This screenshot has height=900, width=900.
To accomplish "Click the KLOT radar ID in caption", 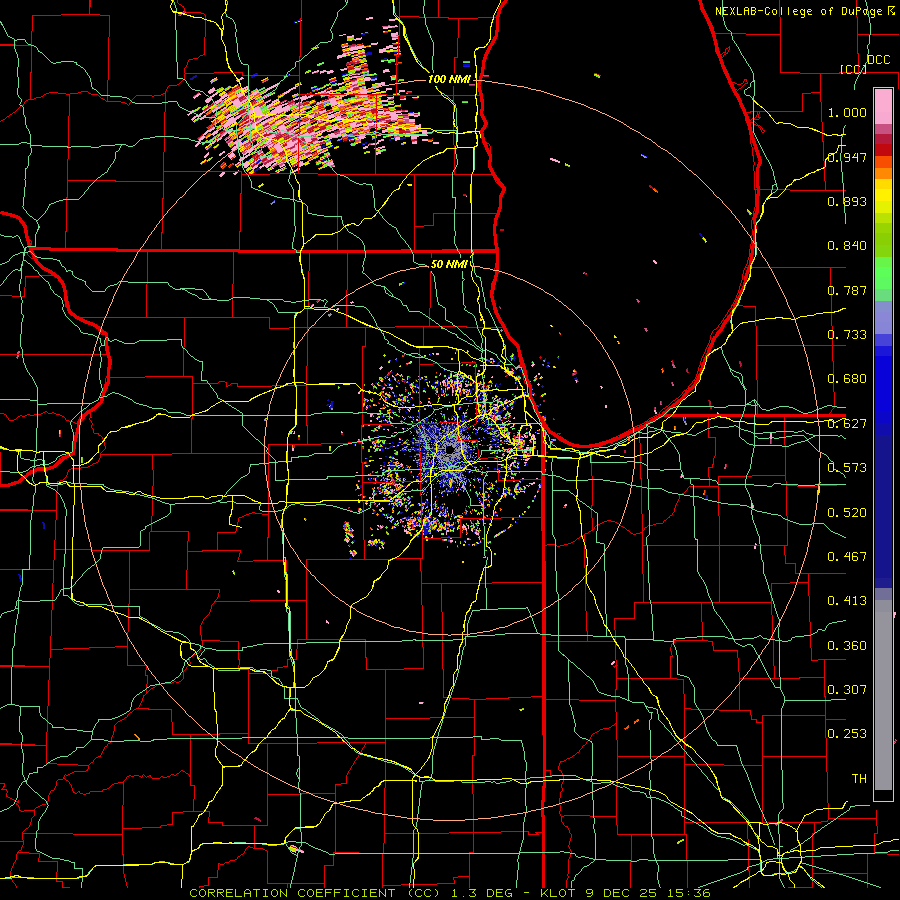I will click(x=559, y=893).
